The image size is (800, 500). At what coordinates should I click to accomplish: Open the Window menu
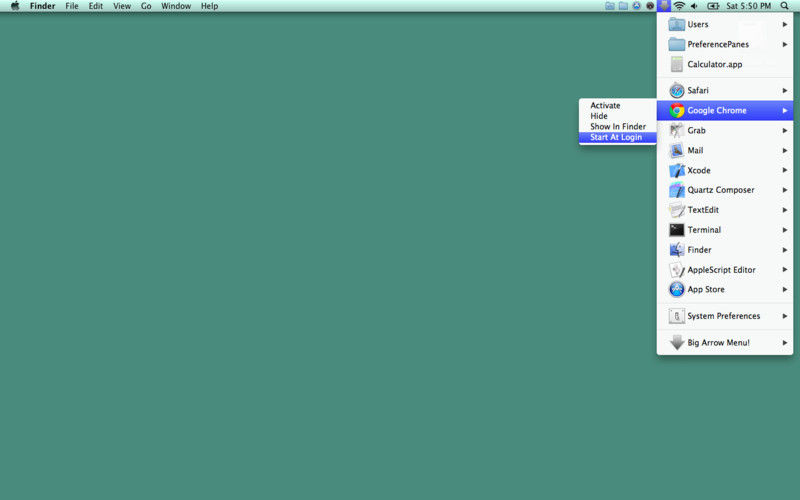point(176,6)
